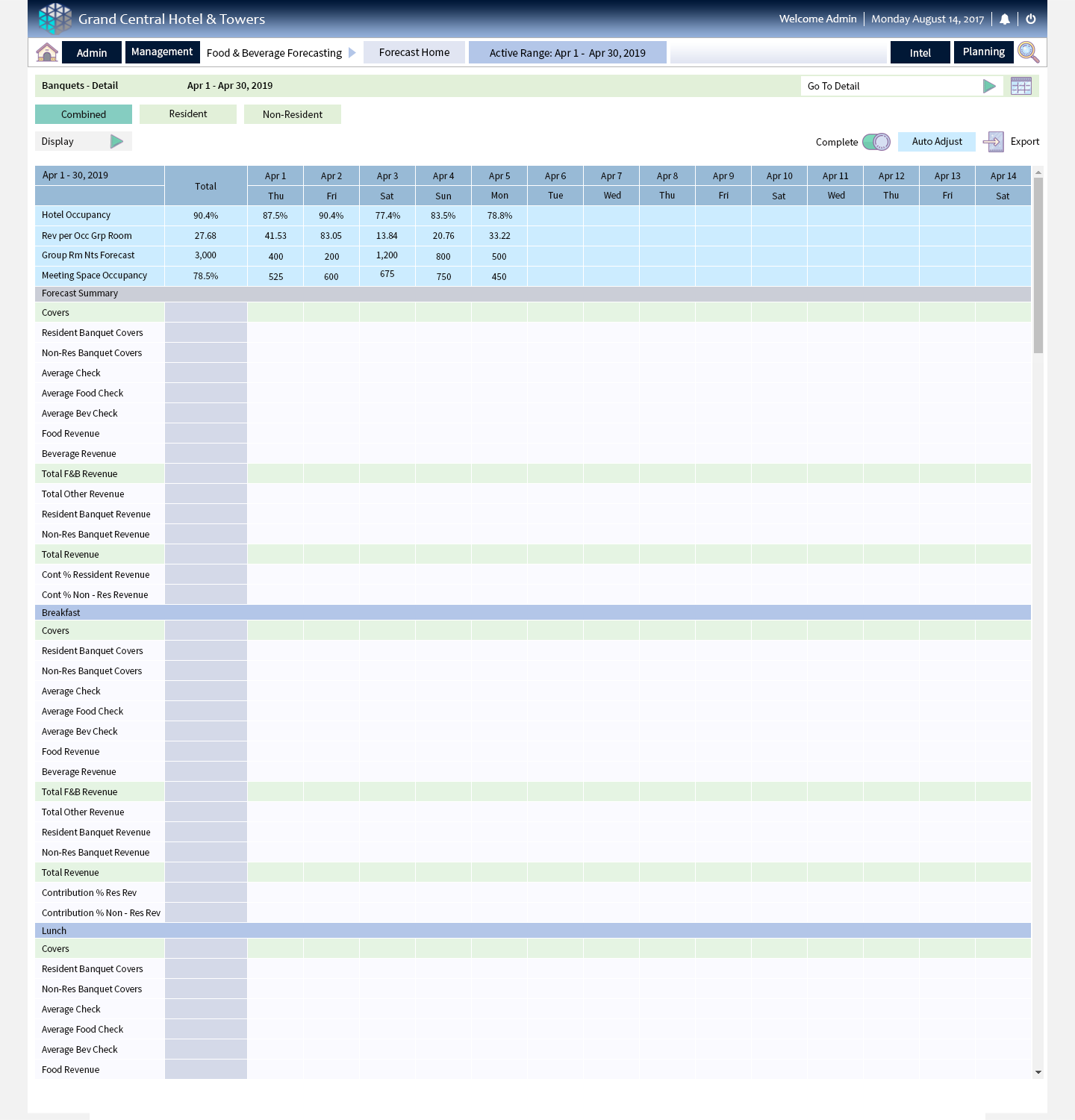
Task: Click the Grand Central Hotel logo
Action: (x=55, y=19)
